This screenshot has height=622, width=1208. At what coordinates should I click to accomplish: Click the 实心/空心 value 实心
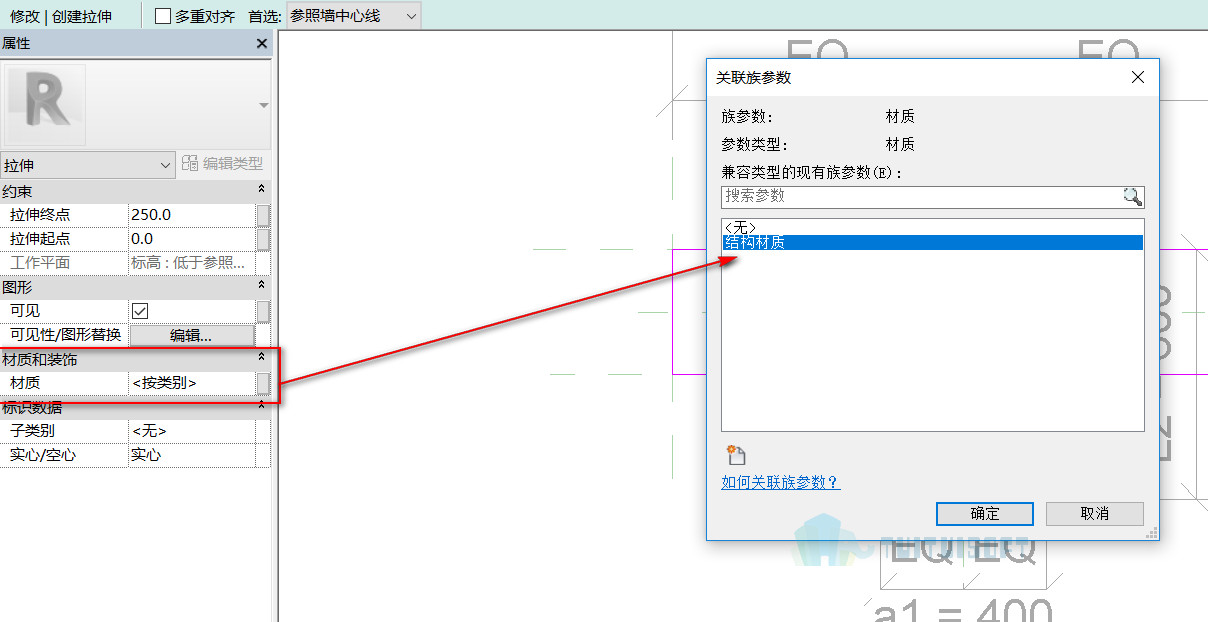coord(192,455)
